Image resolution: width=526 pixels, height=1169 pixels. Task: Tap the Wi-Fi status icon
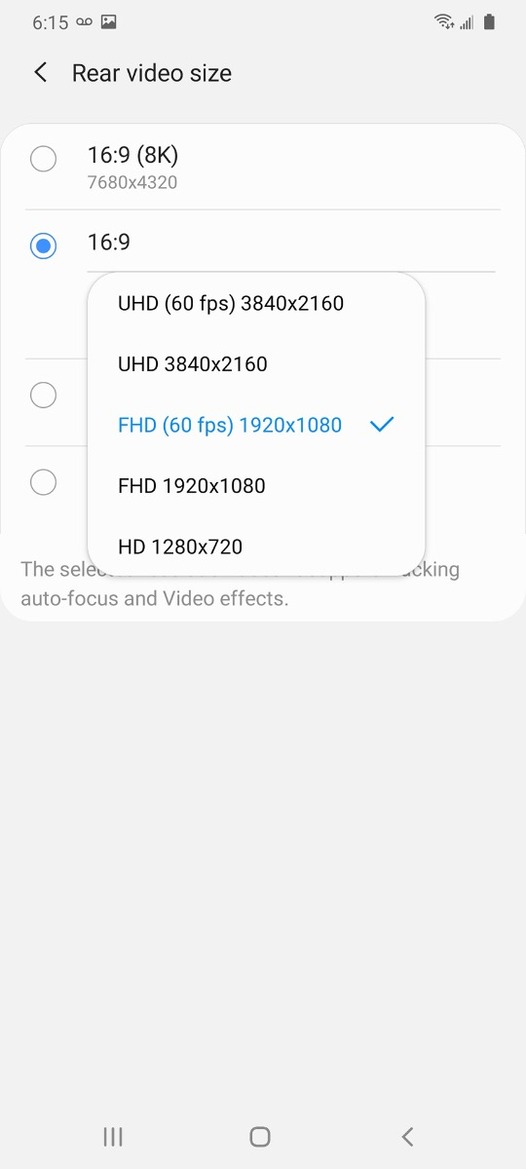coord(444,22)
